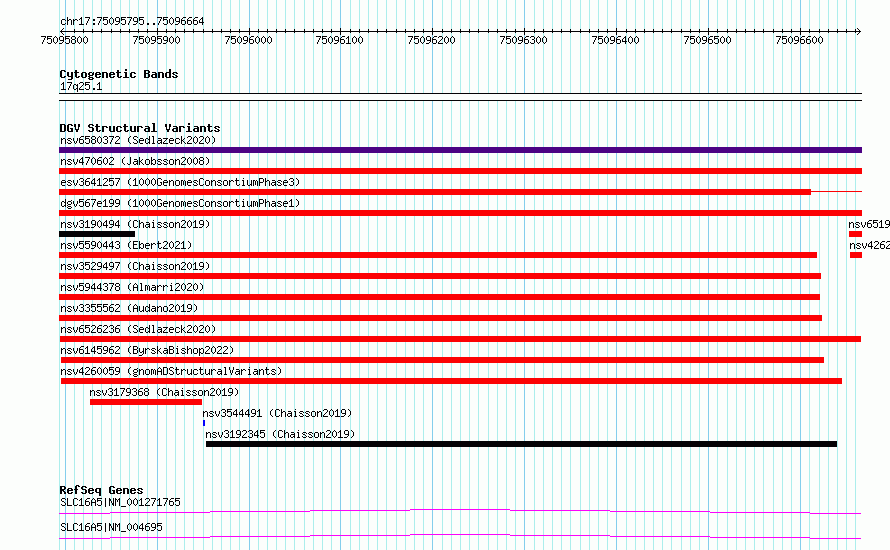Click the truncated nsv4262 label at right edge

(869, 245)
